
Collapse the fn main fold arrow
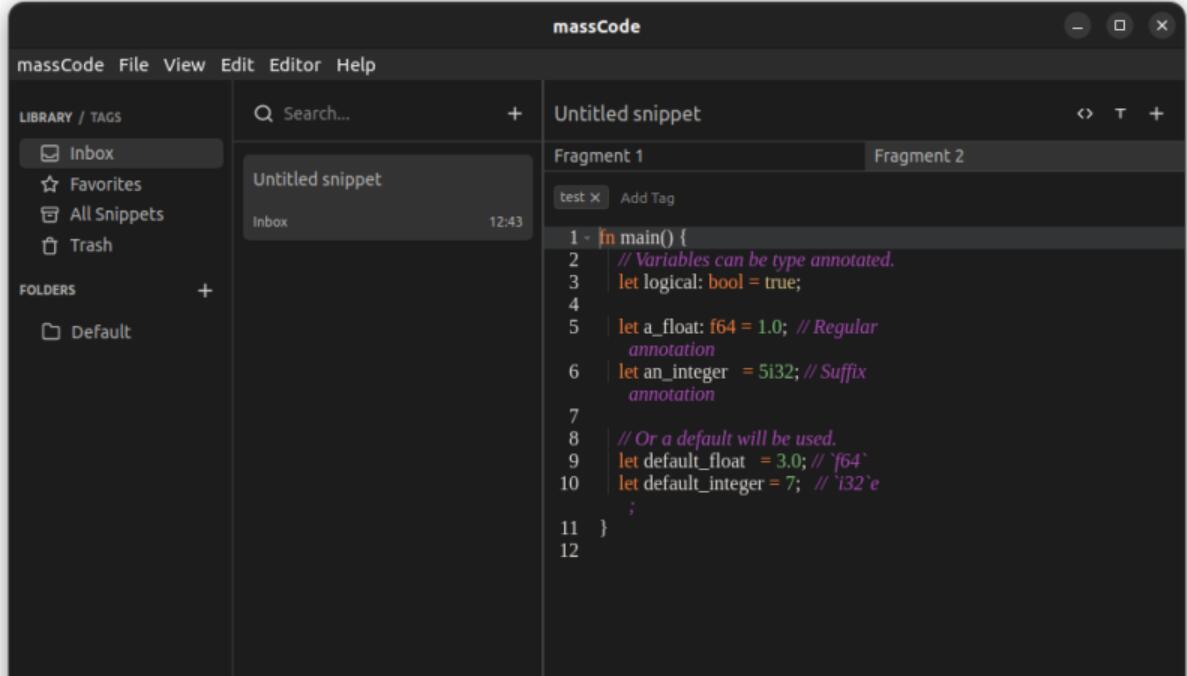click(587, 238)
